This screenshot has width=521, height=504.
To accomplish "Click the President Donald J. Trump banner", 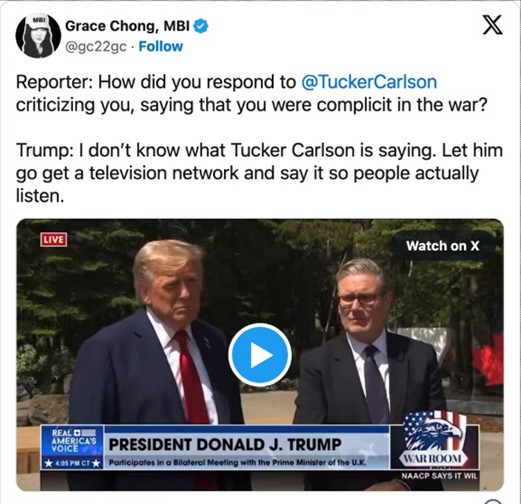I will [x=225, y=444].
